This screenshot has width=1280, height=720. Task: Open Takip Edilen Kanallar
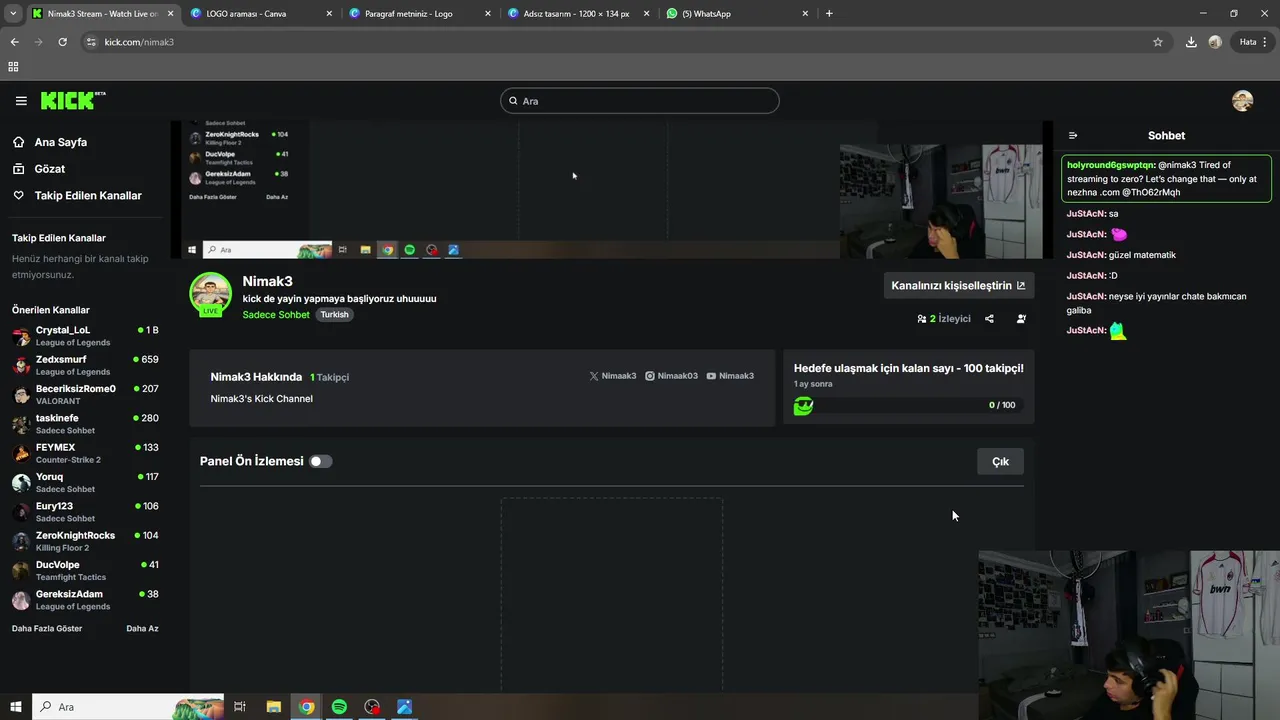[x=88, y=196]
